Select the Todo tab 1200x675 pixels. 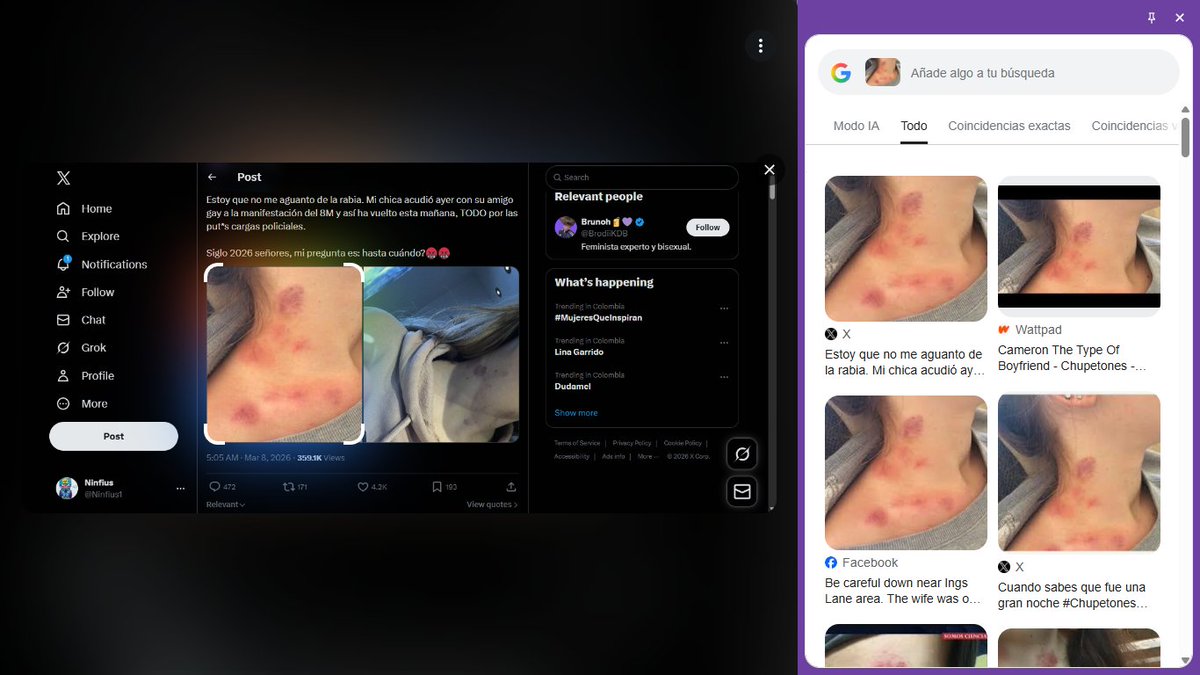[914, 126]
